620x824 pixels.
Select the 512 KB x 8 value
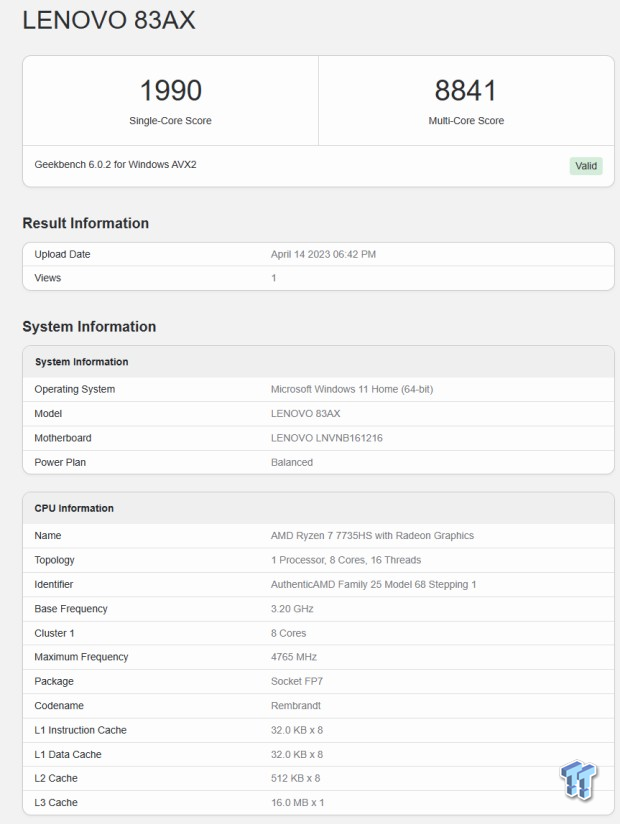click(x=295, y=778)
